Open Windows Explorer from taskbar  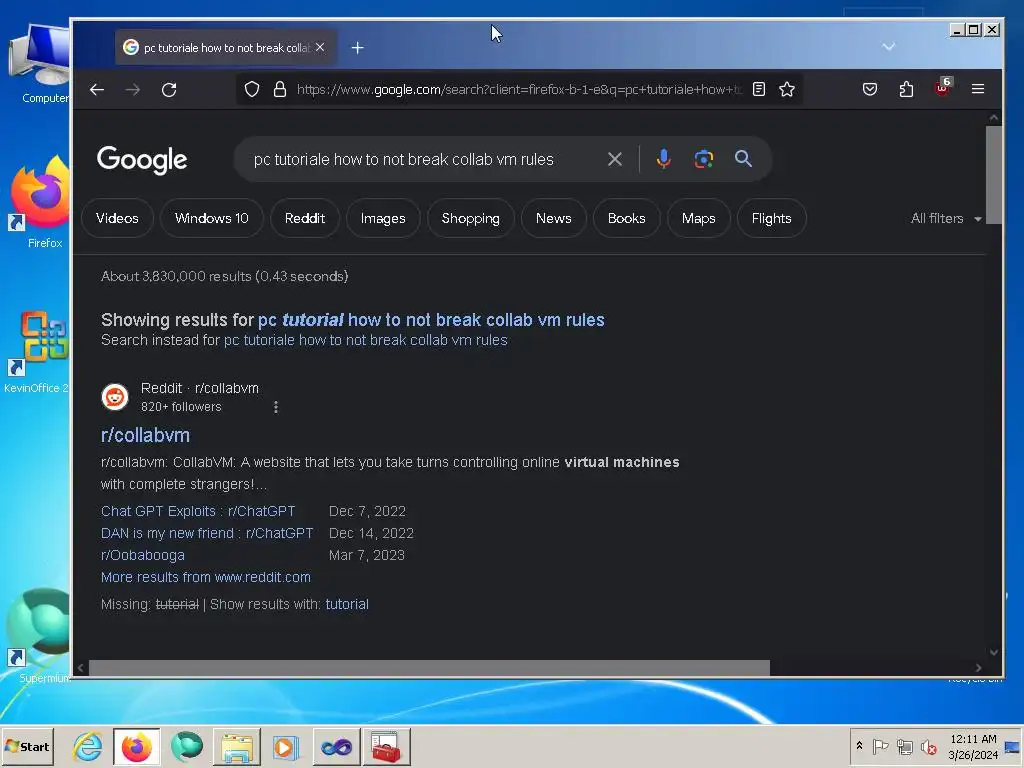(x=236, y=746)
